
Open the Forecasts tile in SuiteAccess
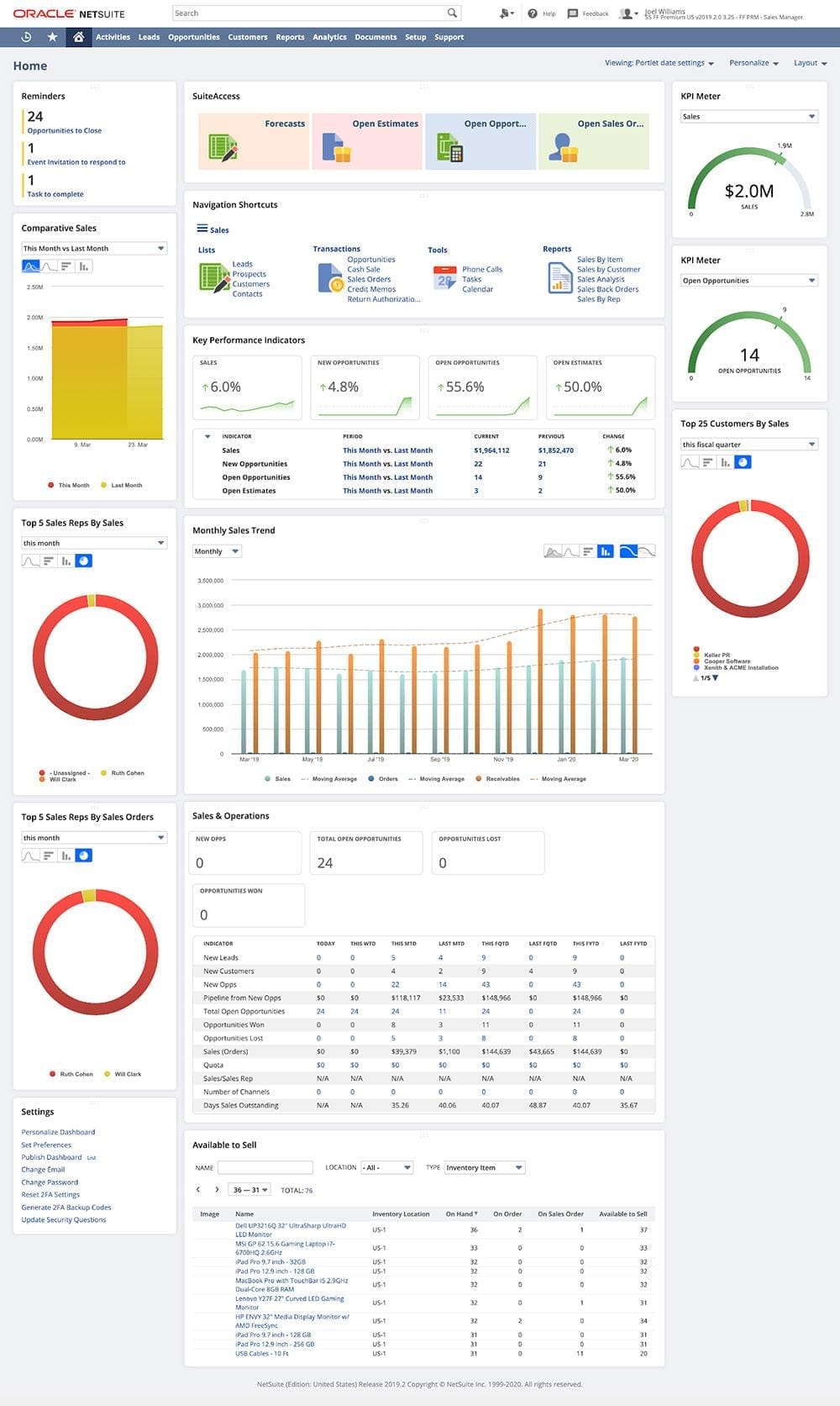coord(254,141)
